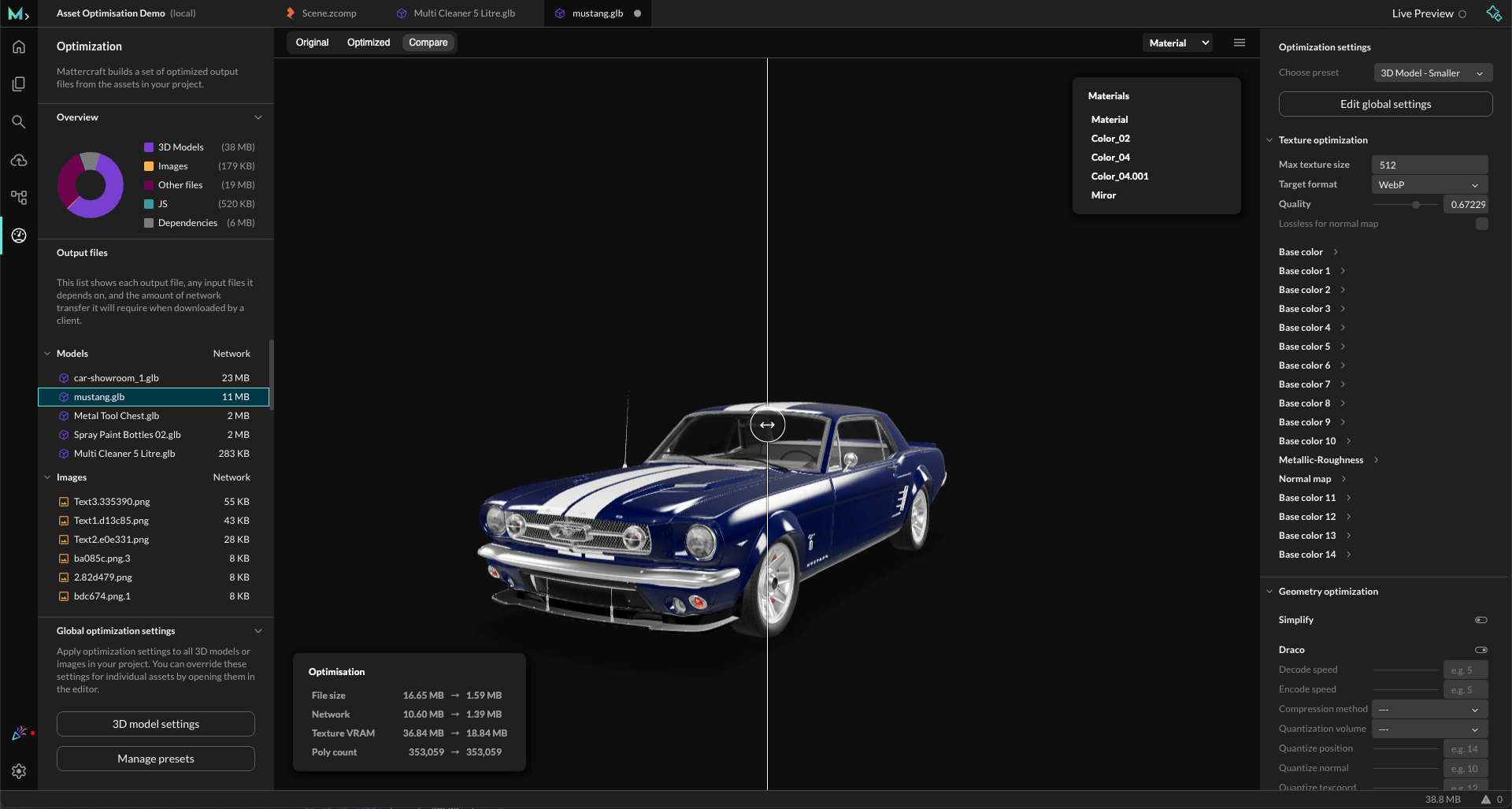Click the Search icon in sidebar

pyautogui.click(x=19, y=122)
